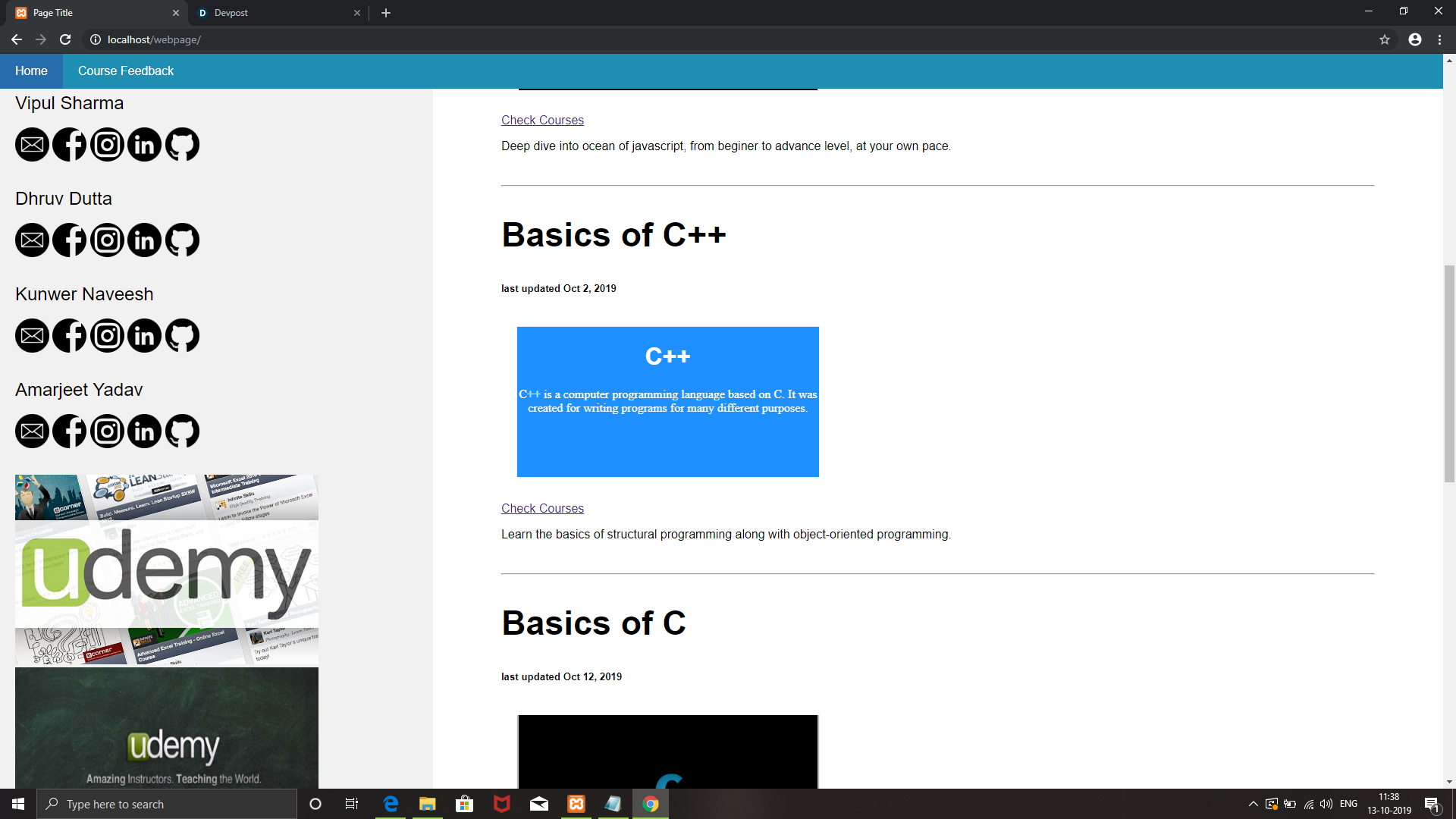This screenshot has width=1456, height=819.
Task: Expand hidden system tray icons
Action: click(1253, 804)
